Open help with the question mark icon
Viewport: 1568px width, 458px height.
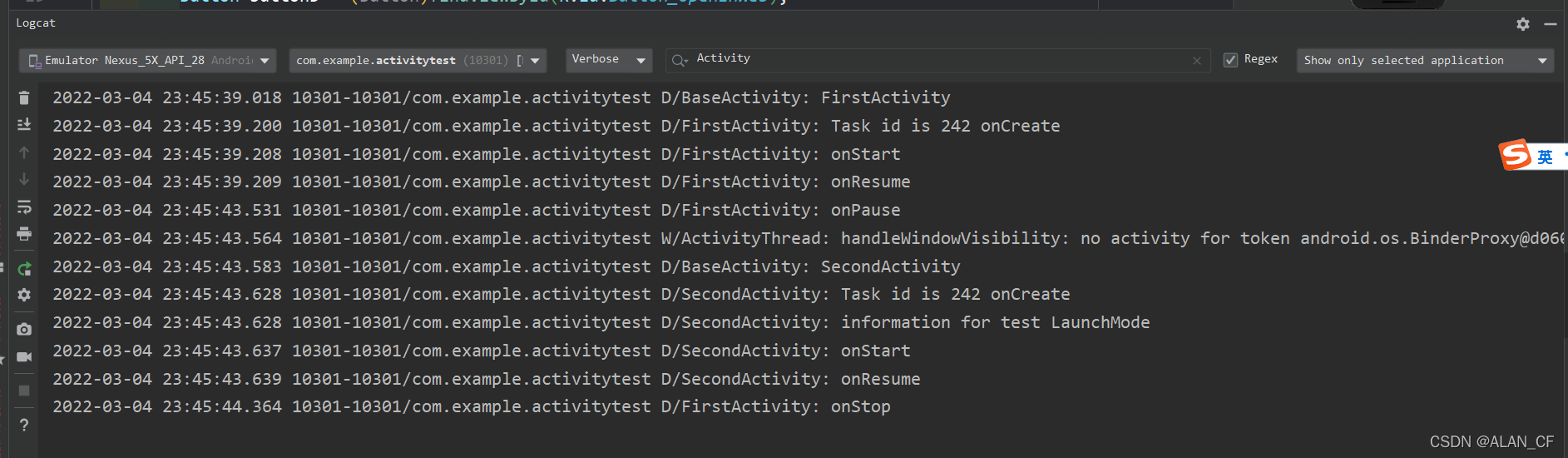click(24, 425)
